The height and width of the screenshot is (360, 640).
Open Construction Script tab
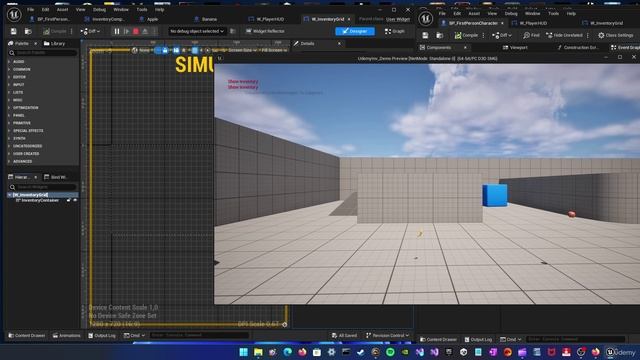pyautogui.click(x=578, y=48)
